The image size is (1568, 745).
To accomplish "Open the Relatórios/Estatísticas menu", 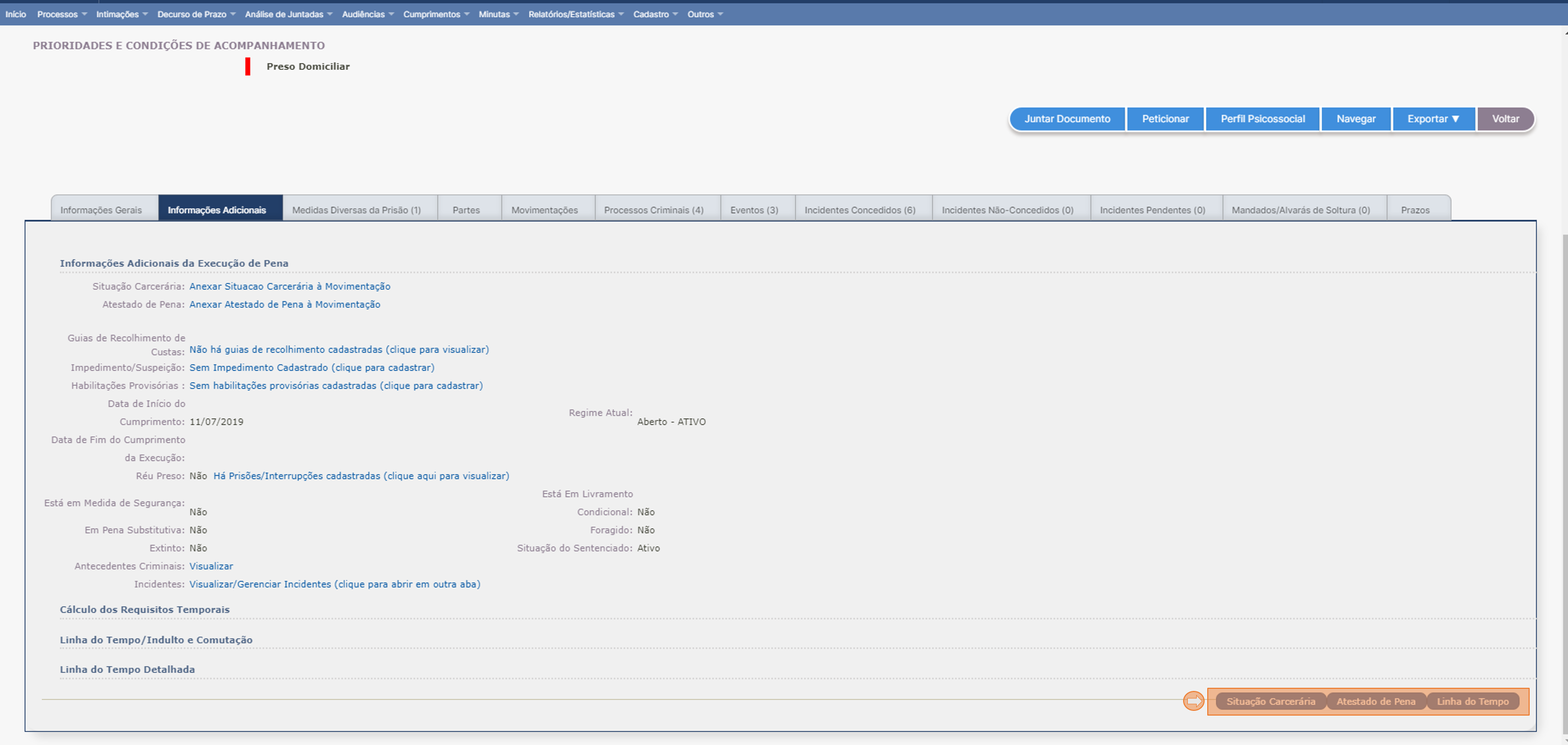I will click(575, 14).
